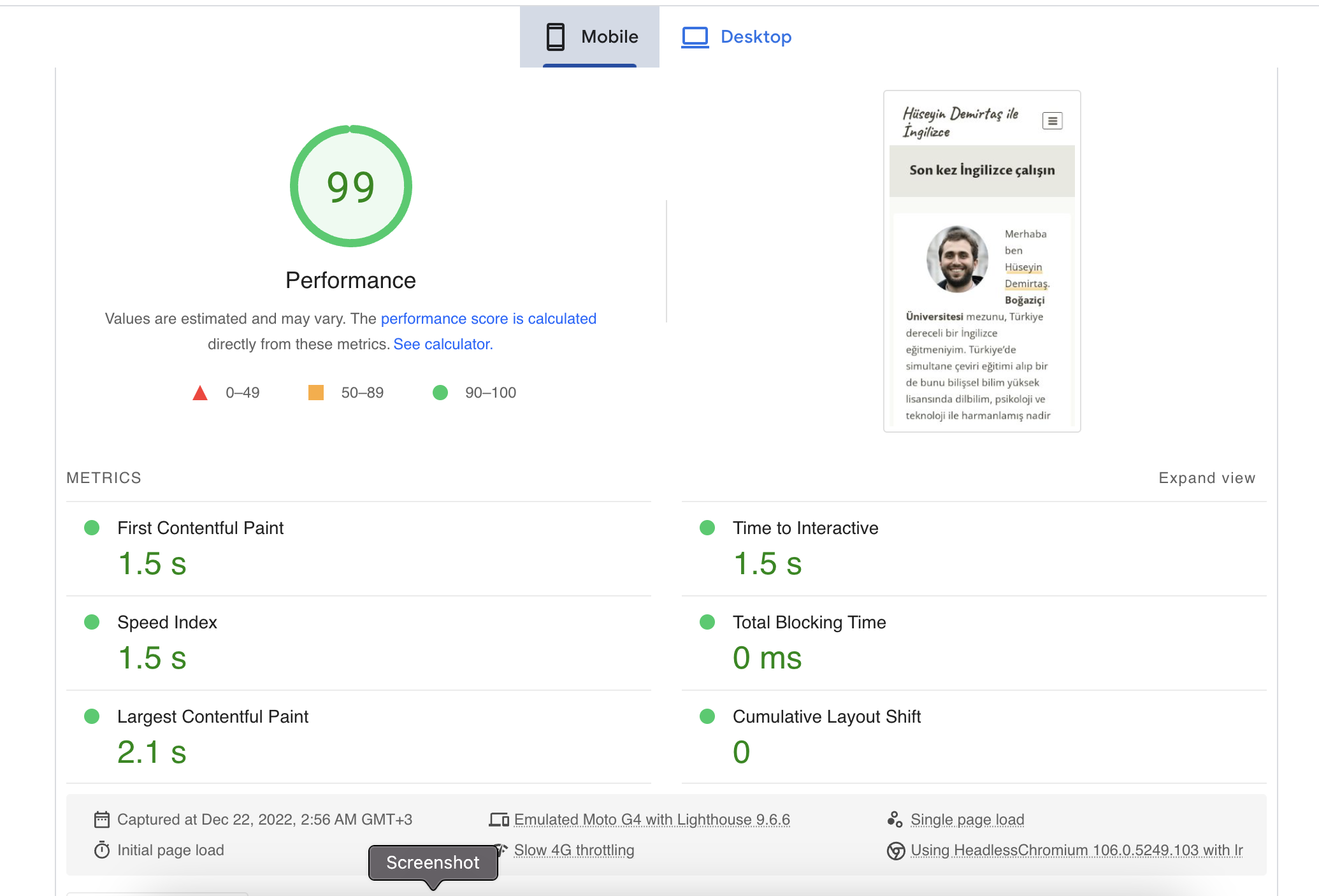Click the orange 50–89 legend square
Image resolution: width=1319 pixels, height=896 pixels.
(x=316, y=393)
